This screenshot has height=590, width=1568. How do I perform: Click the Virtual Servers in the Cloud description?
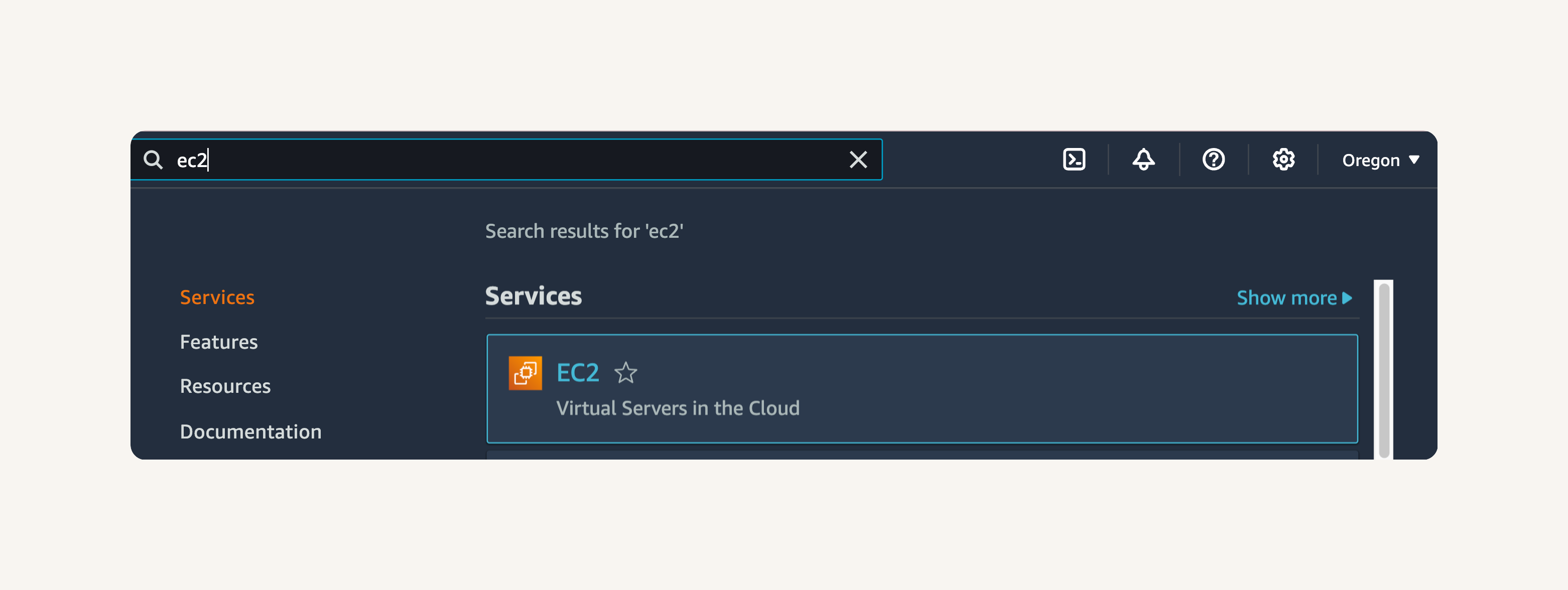(x=678, y=408)
